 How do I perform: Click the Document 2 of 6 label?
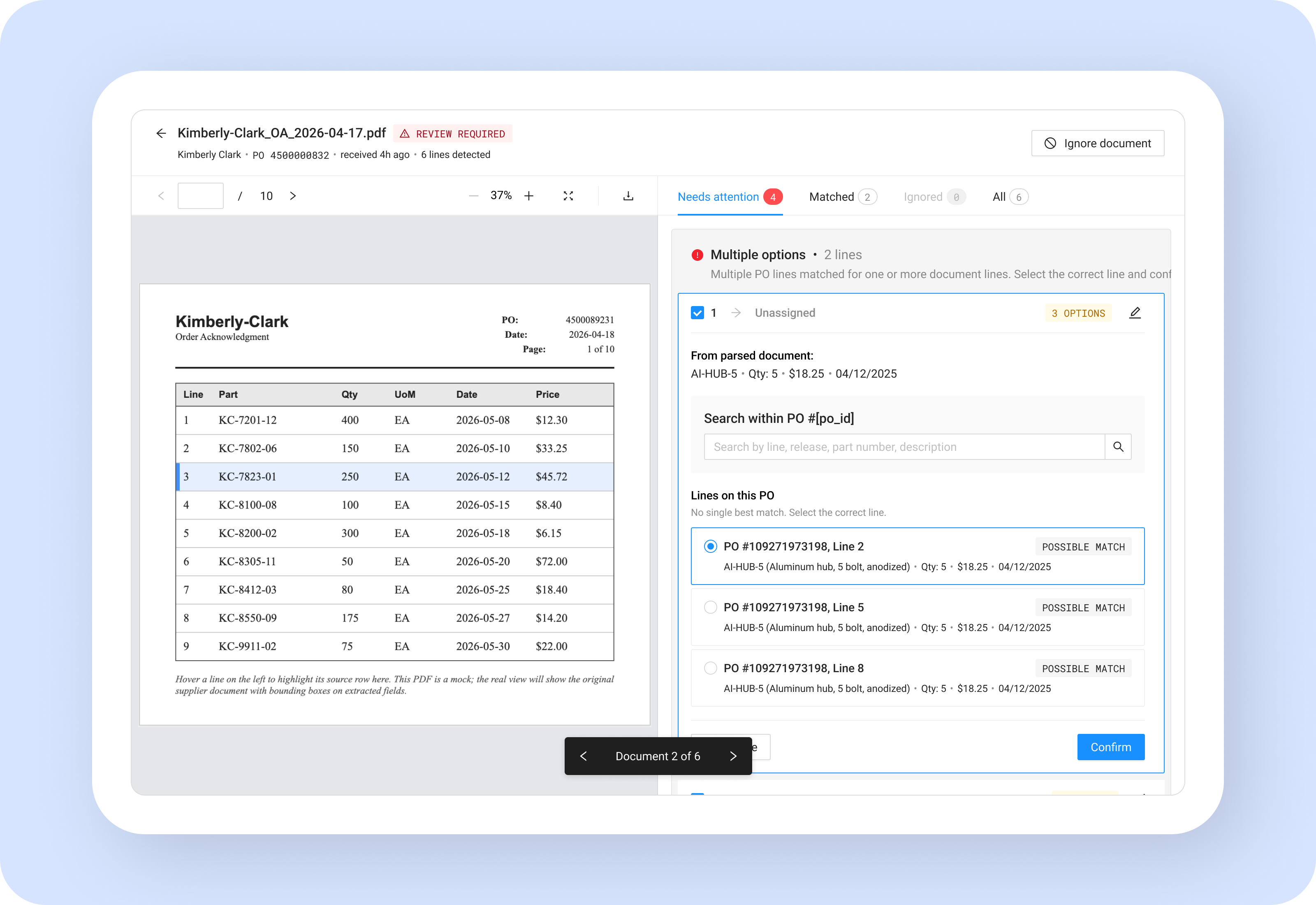tap(658, 756)
